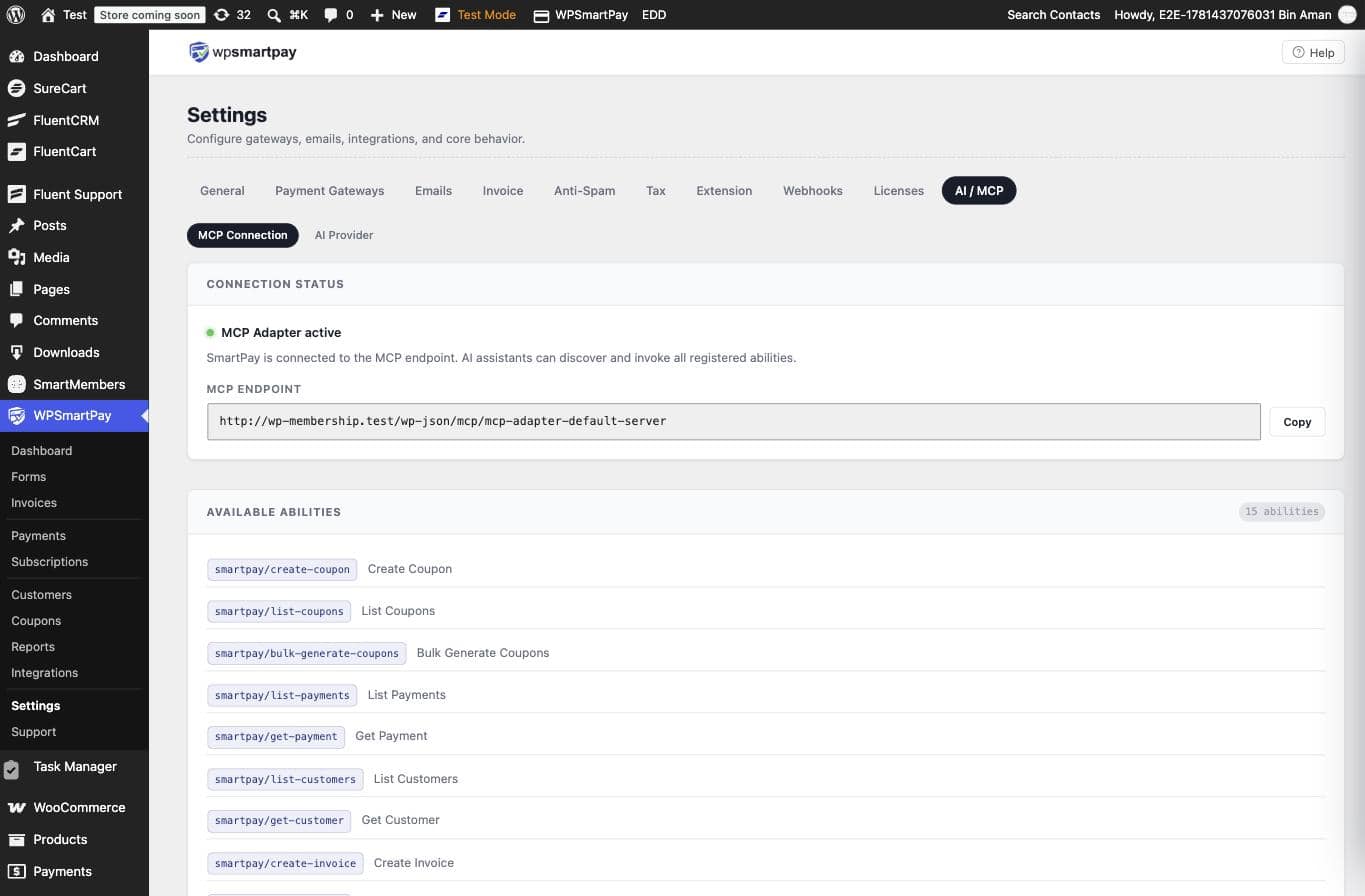Click the Downloads icon in sidebar
This screenshot has height=896, width=1365.
pyautogui.click(x=16, y=352)
